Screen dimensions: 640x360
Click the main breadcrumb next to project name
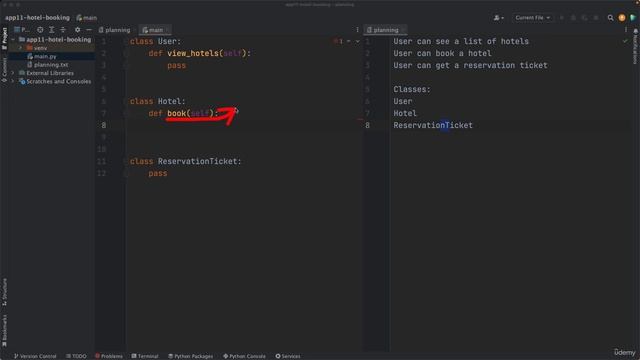click(x=87, y=18)
